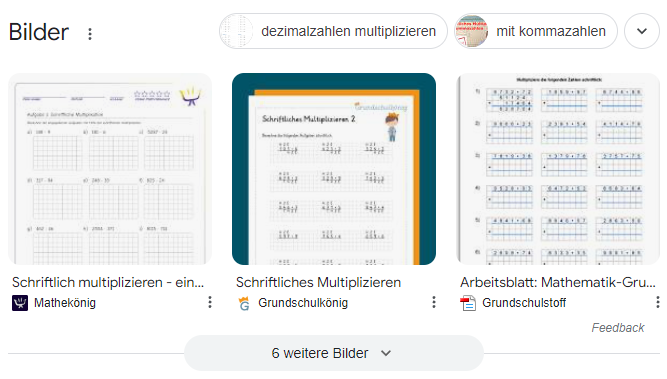Open the Mathekönig worksheet thumbnail
The image size is (667, 379).
pos(110,169)
